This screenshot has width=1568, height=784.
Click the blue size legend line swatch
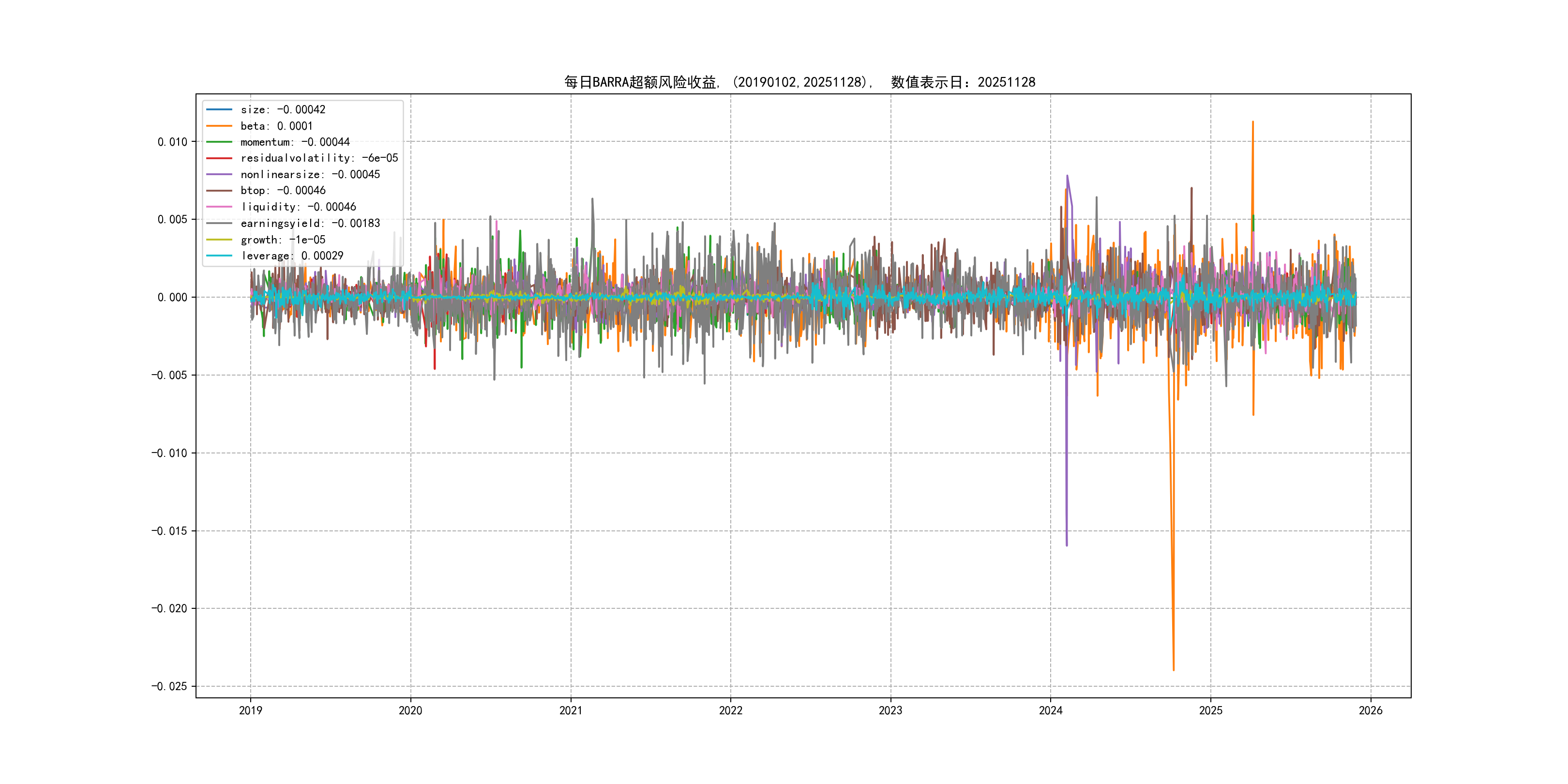(219, 109)
